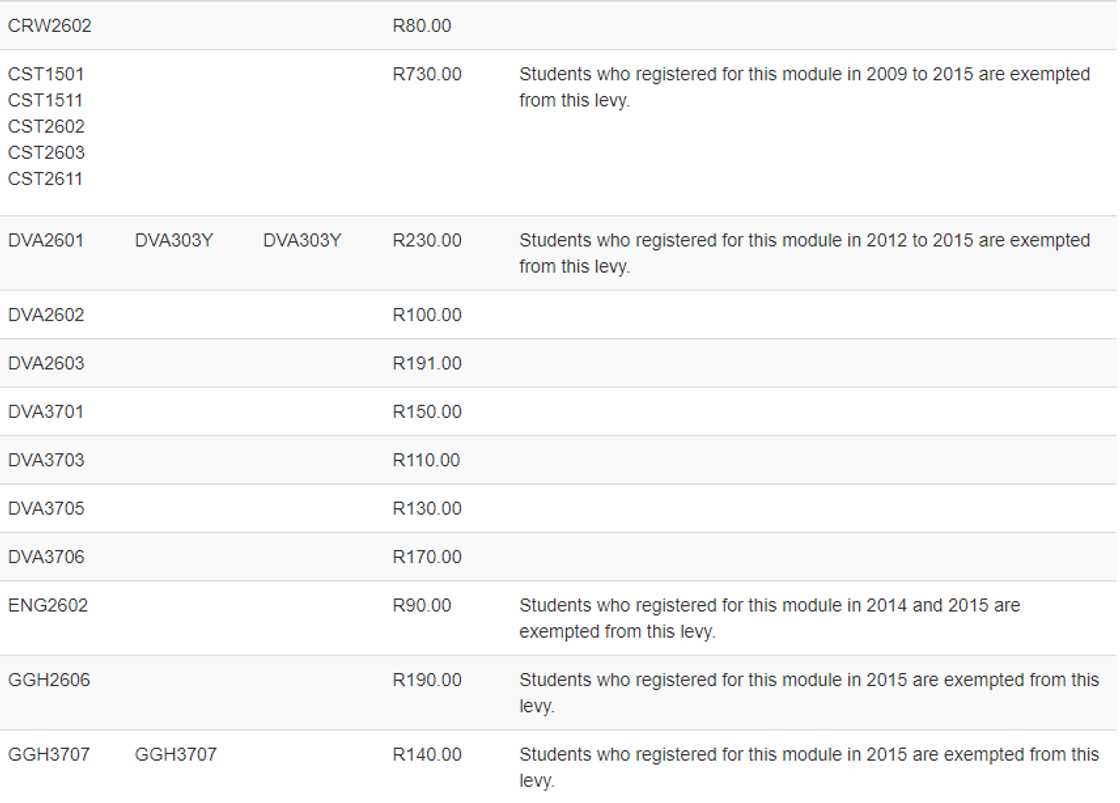Click the first DVA303Y code

174,240
